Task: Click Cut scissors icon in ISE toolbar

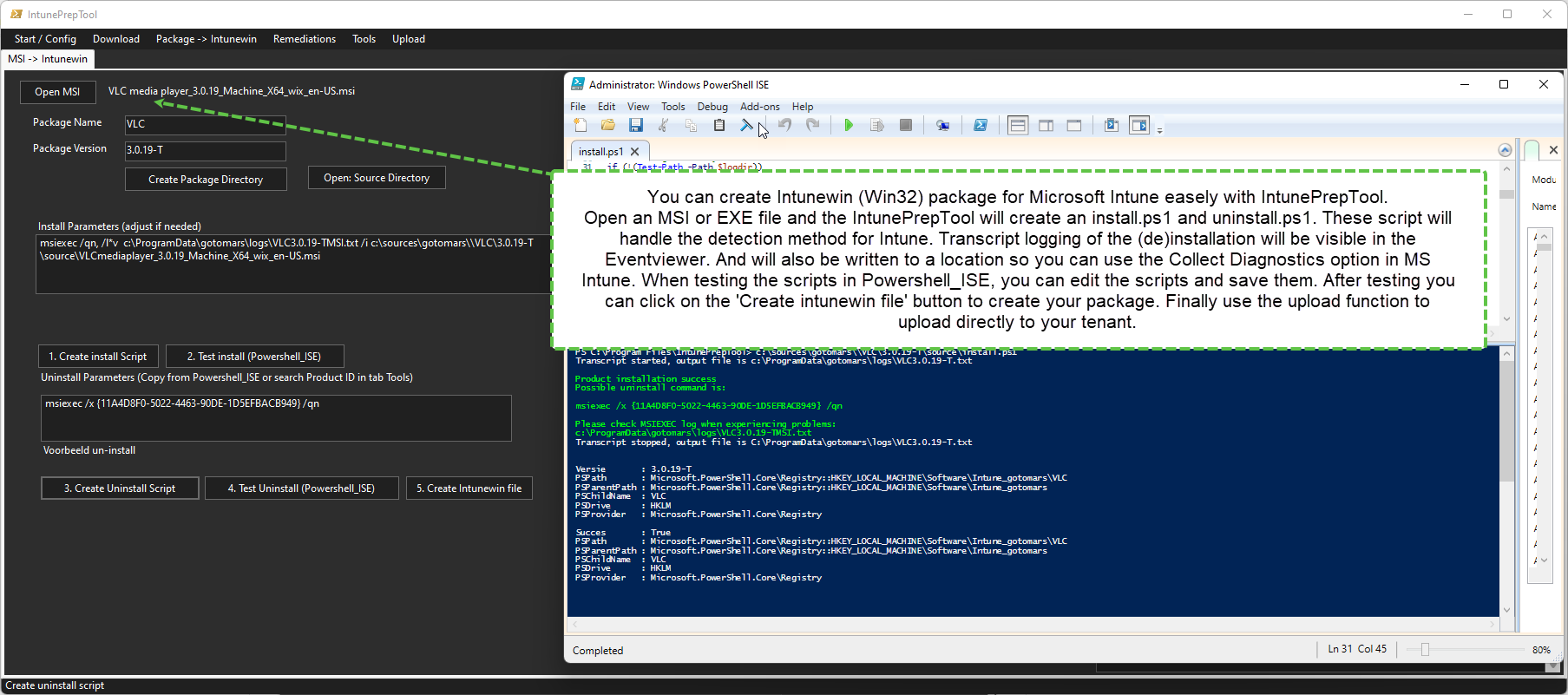Action: pos(664,126)
